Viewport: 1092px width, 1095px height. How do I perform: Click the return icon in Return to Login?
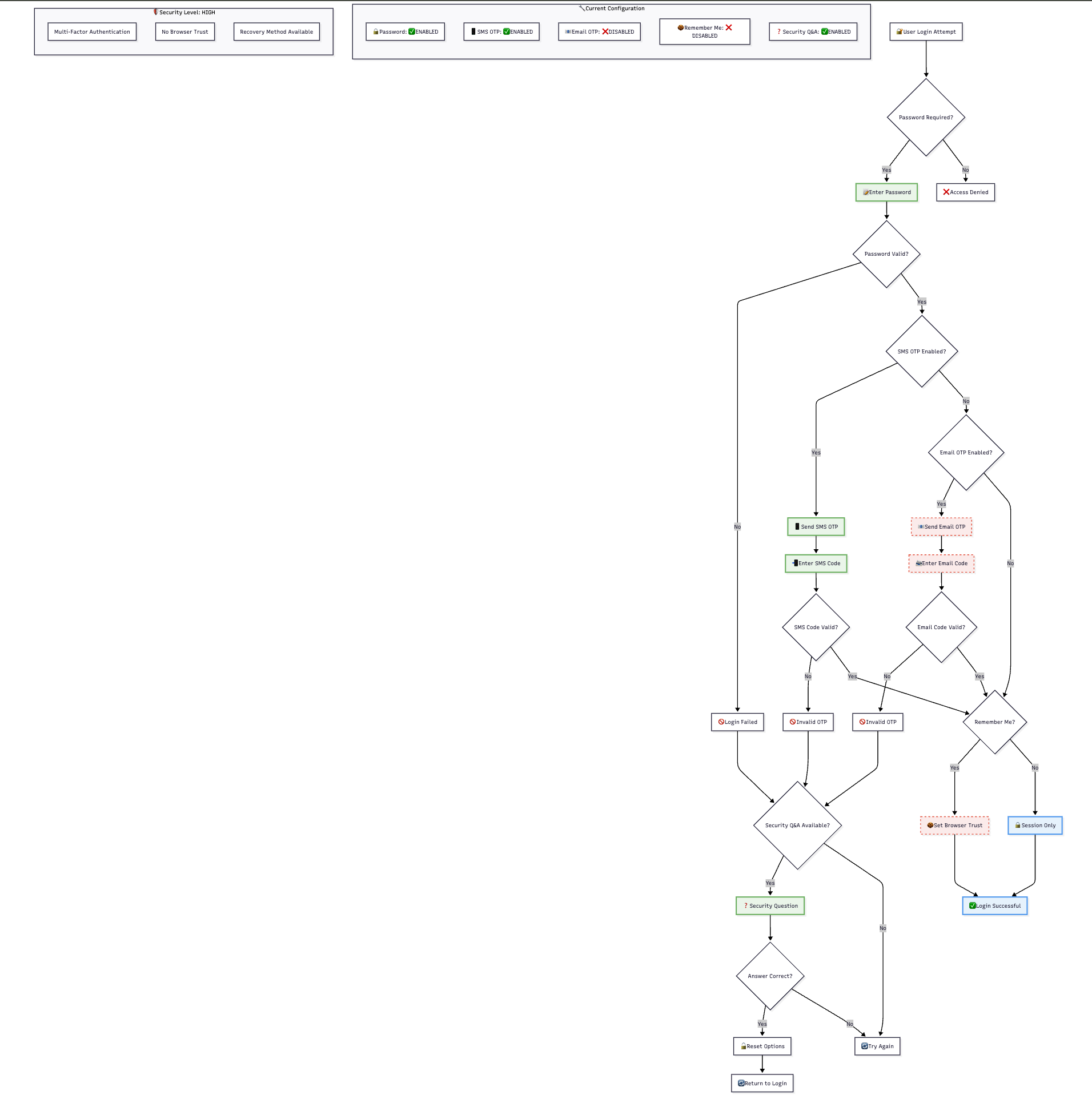pos(741,1083)
